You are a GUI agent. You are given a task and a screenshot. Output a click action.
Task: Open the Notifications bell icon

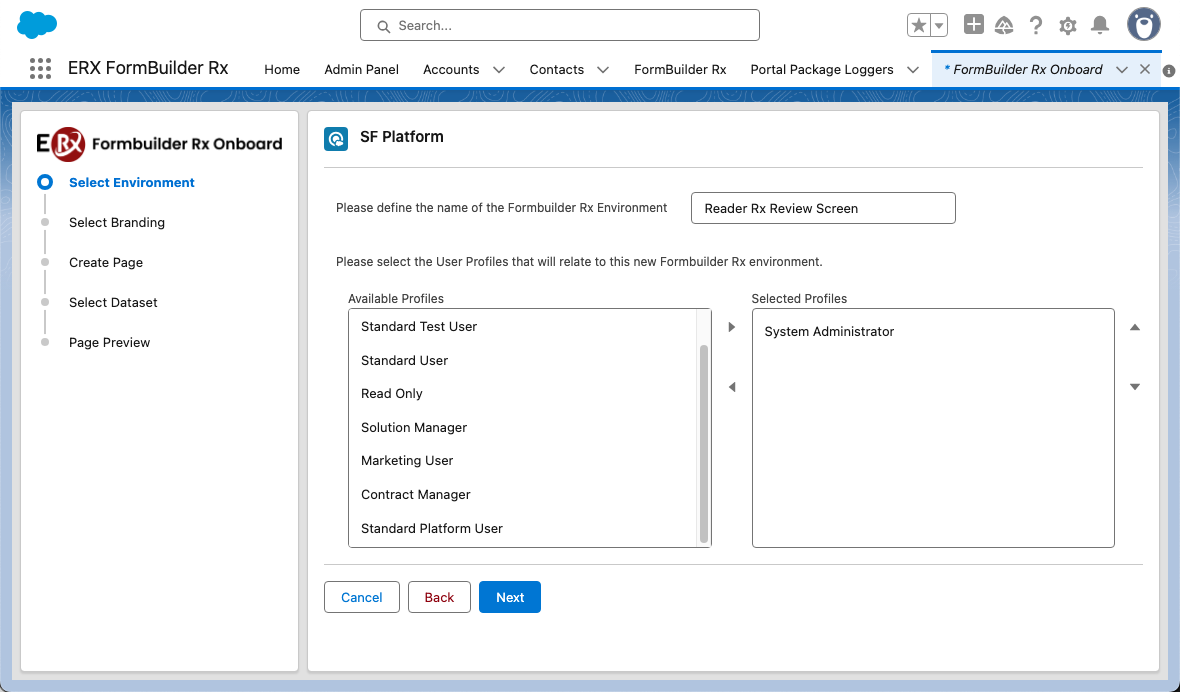pos(1100,26)
